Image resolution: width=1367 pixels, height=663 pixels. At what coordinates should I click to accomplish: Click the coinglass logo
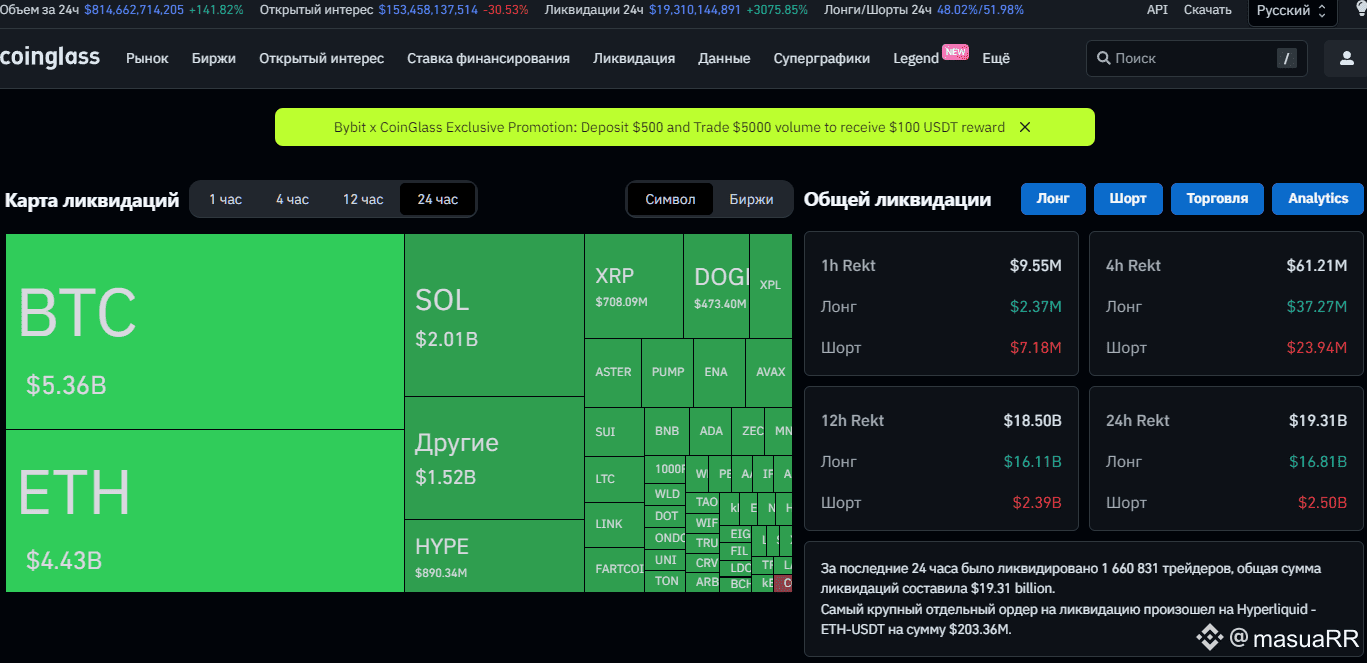click(50, 57)
